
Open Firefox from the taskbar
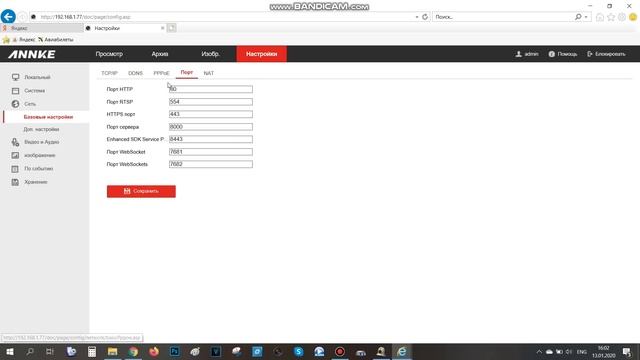[x=154, y=351]
